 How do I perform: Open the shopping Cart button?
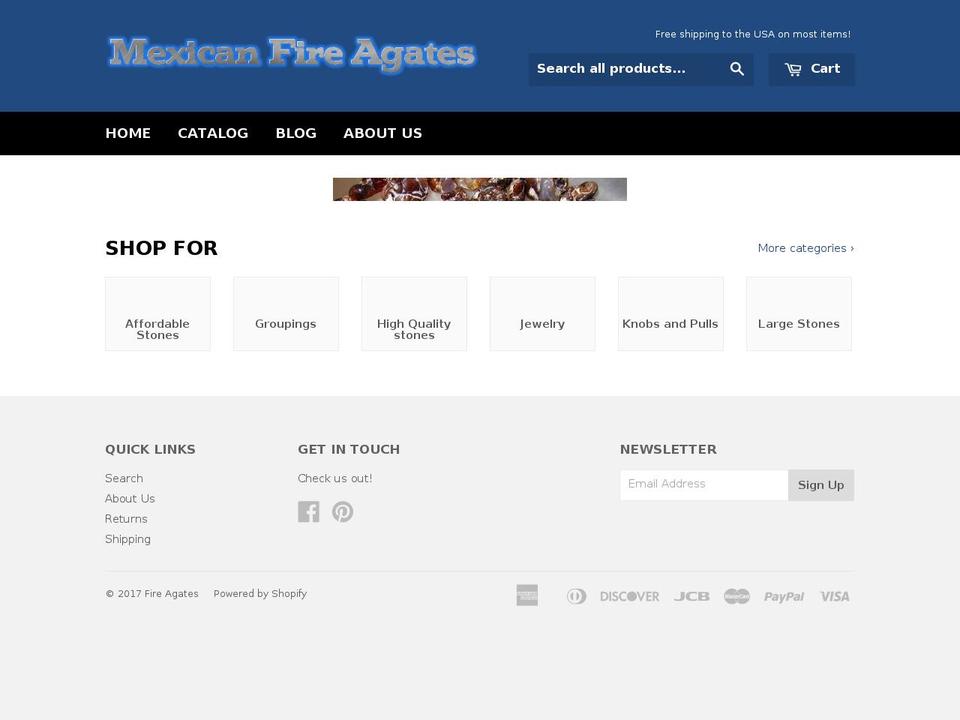point(812,69)
